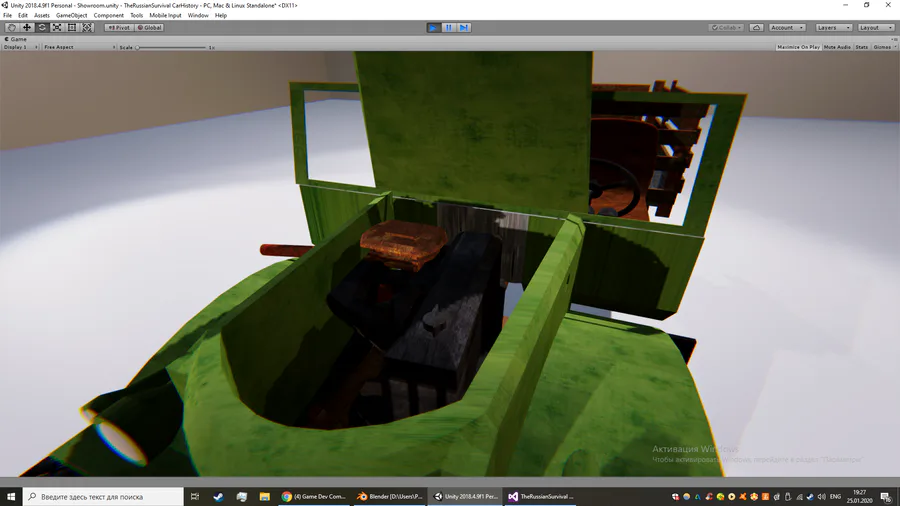
Task: Open the Windows notification center
Action: click(885, 497)
